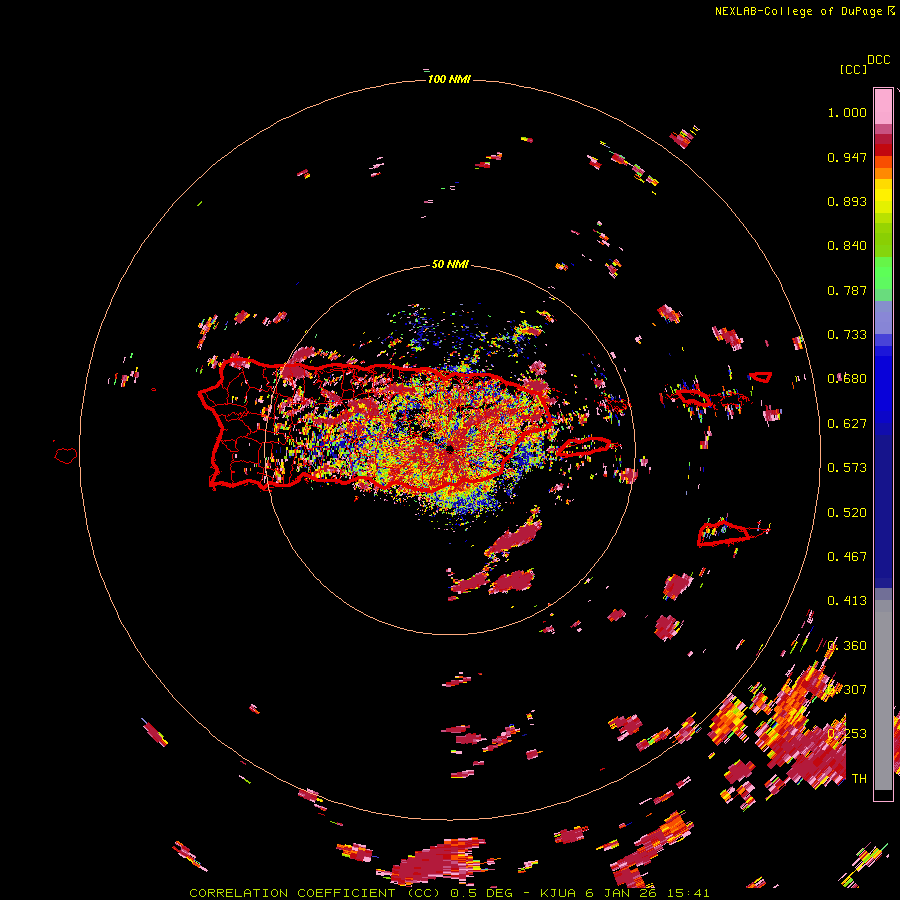Pick the light pink swatch on color bar

[x=883, y=106]
